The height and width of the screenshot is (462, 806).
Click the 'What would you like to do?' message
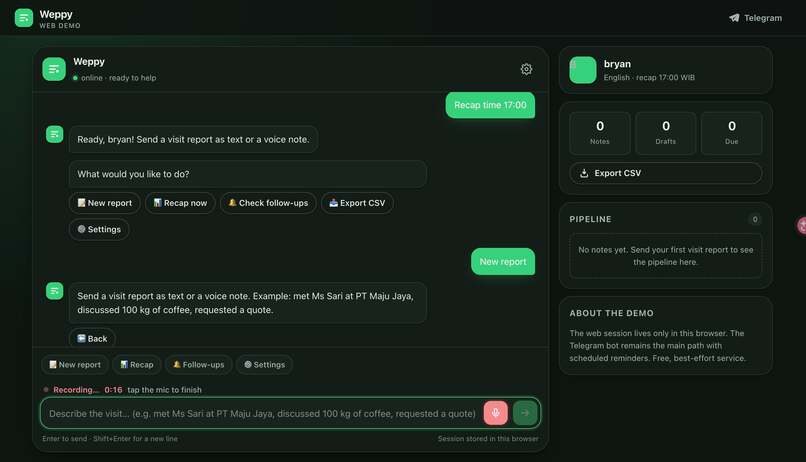248,174
